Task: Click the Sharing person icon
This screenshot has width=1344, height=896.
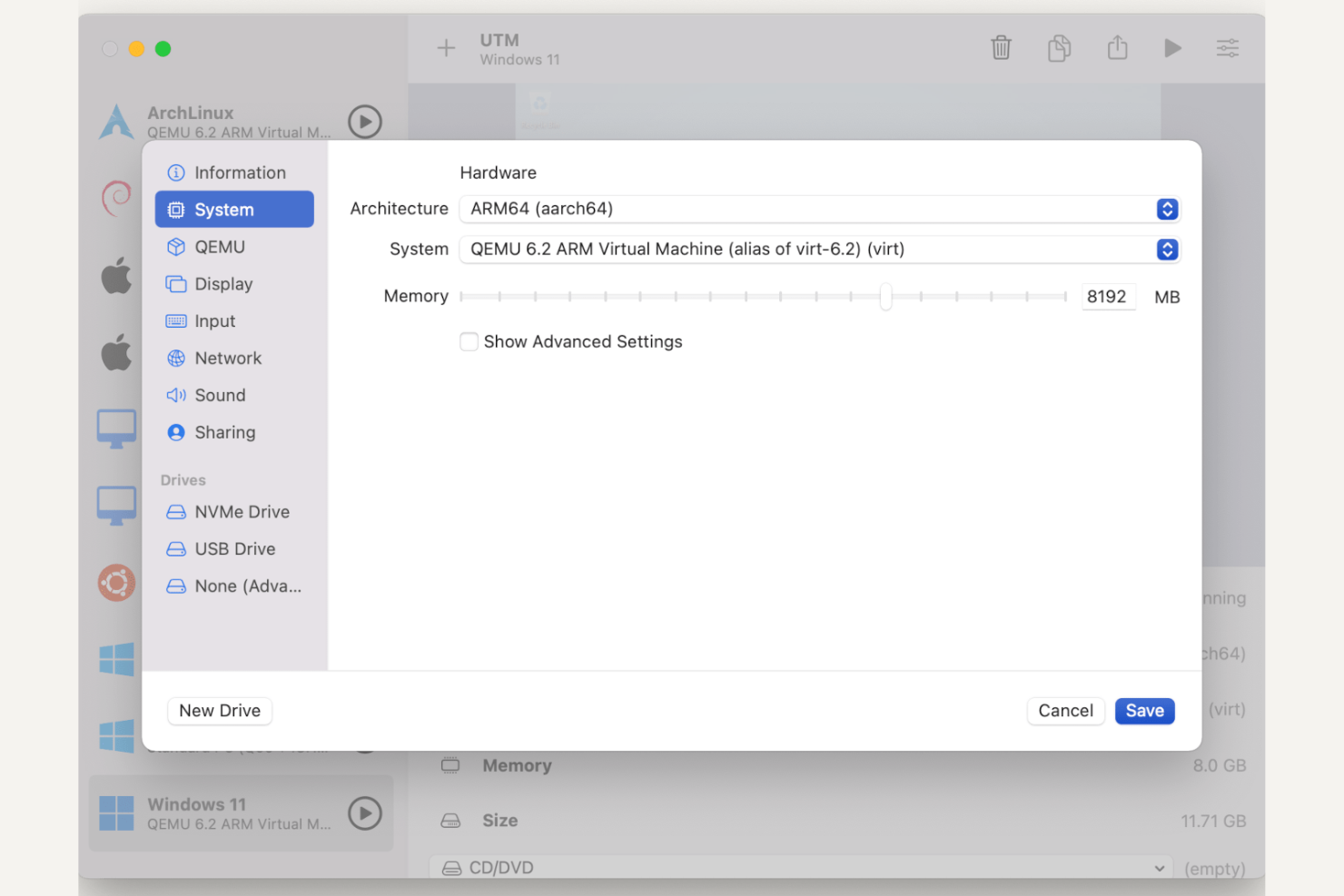Action: click(176, 433)
